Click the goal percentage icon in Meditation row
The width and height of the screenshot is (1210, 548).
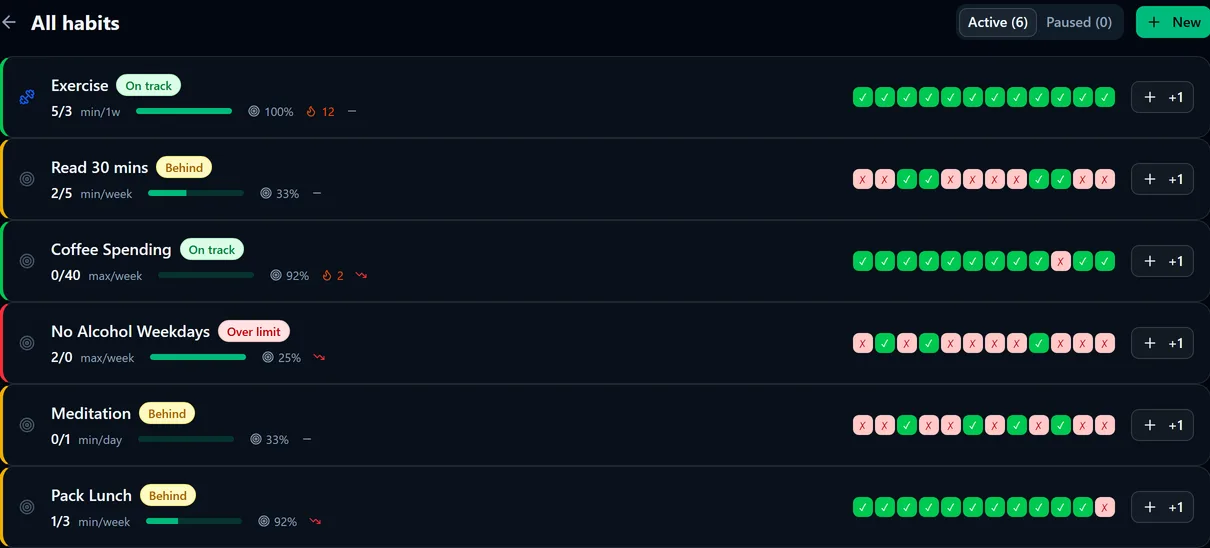(x=256, y=440)
